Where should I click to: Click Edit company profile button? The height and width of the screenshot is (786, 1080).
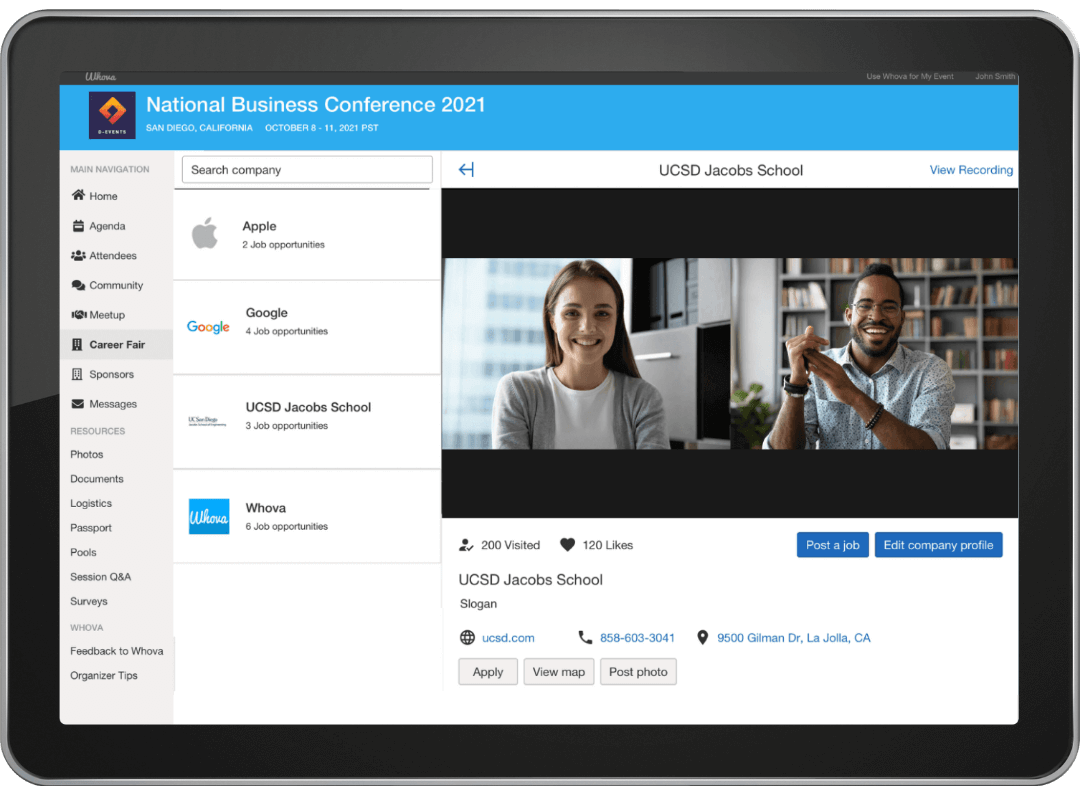938,545
